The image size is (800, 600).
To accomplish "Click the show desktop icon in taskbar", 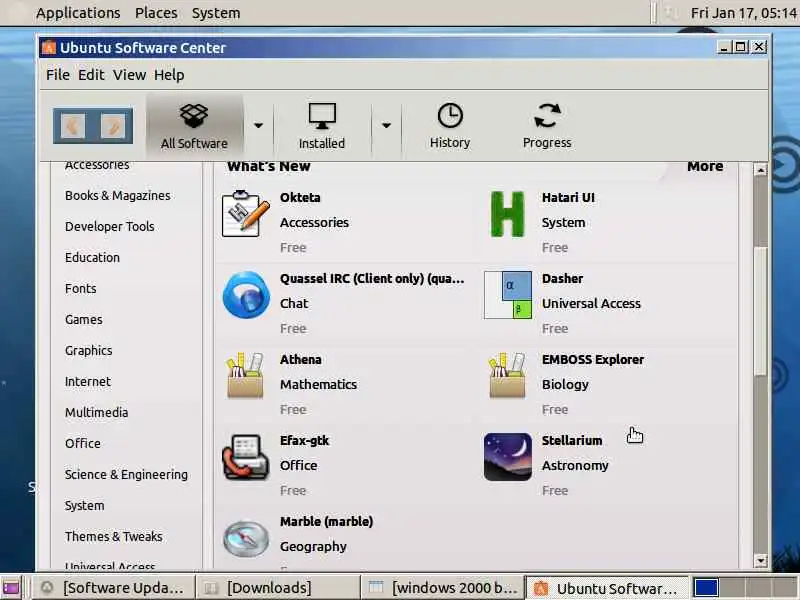I will point(11,588).
